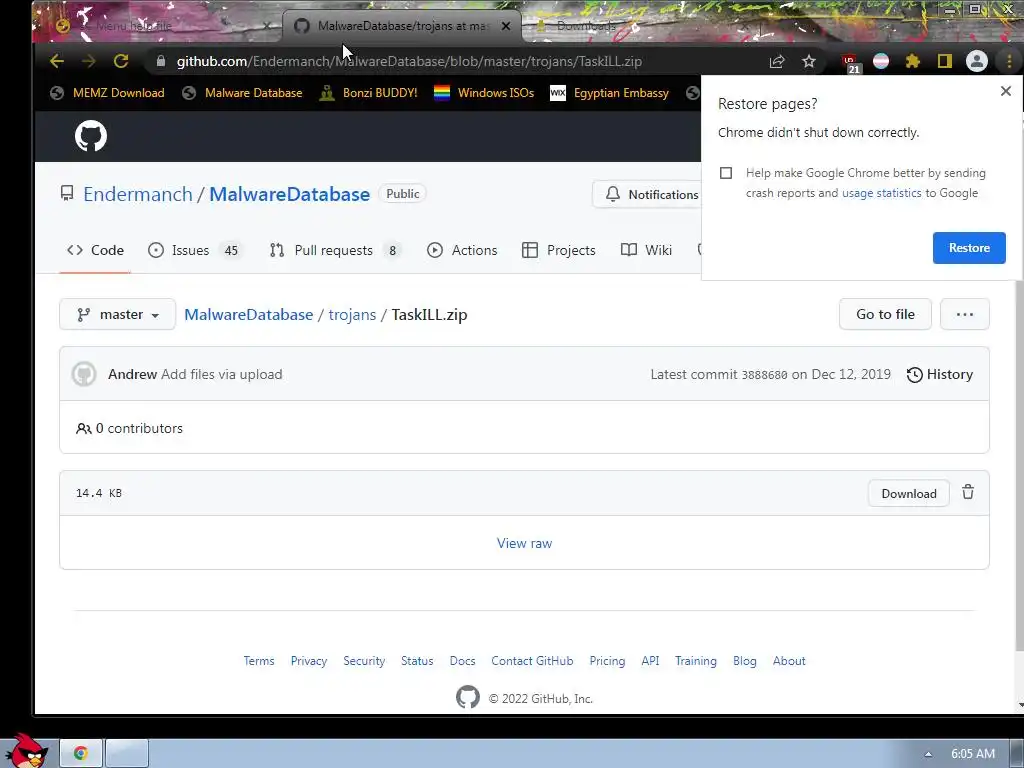Open the Egyptian Embassy bookmark
Viewport: 1024px width, 768px height.
[610, 93]
